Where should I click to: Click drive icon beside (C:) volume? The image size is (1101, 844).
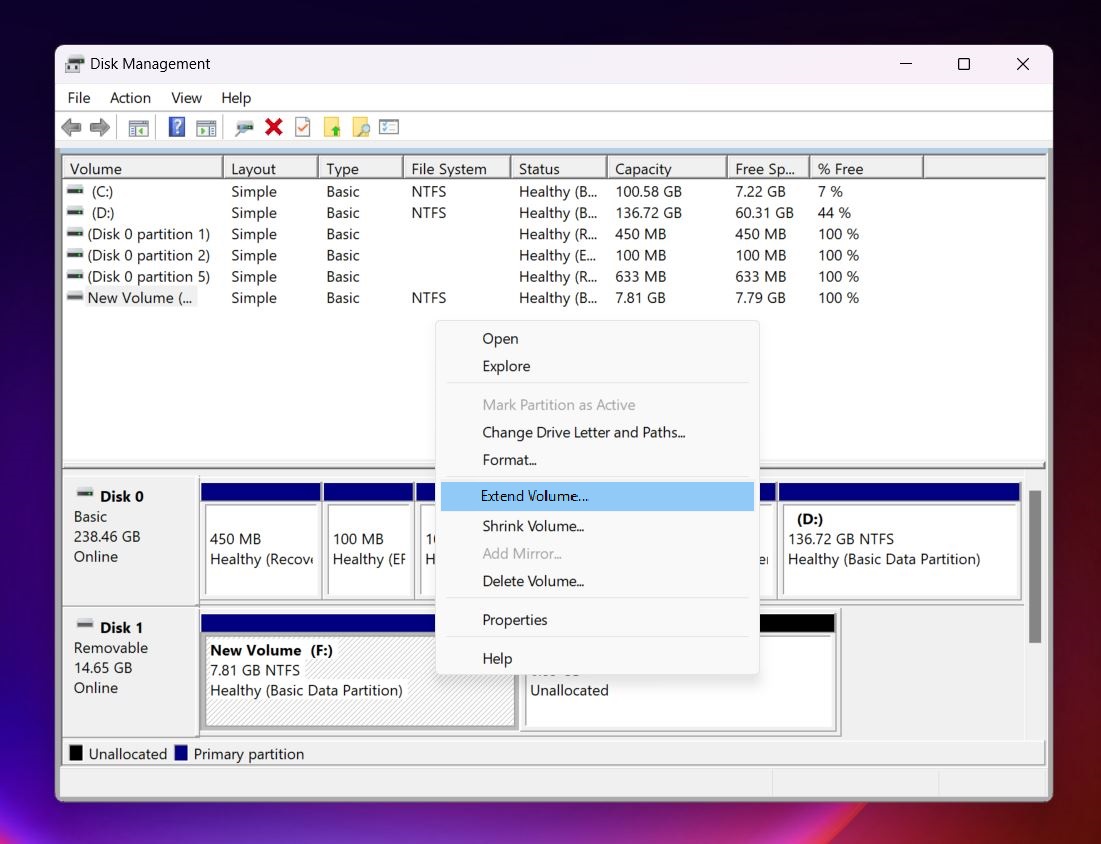pyautogui.click(x=75, y=190)
